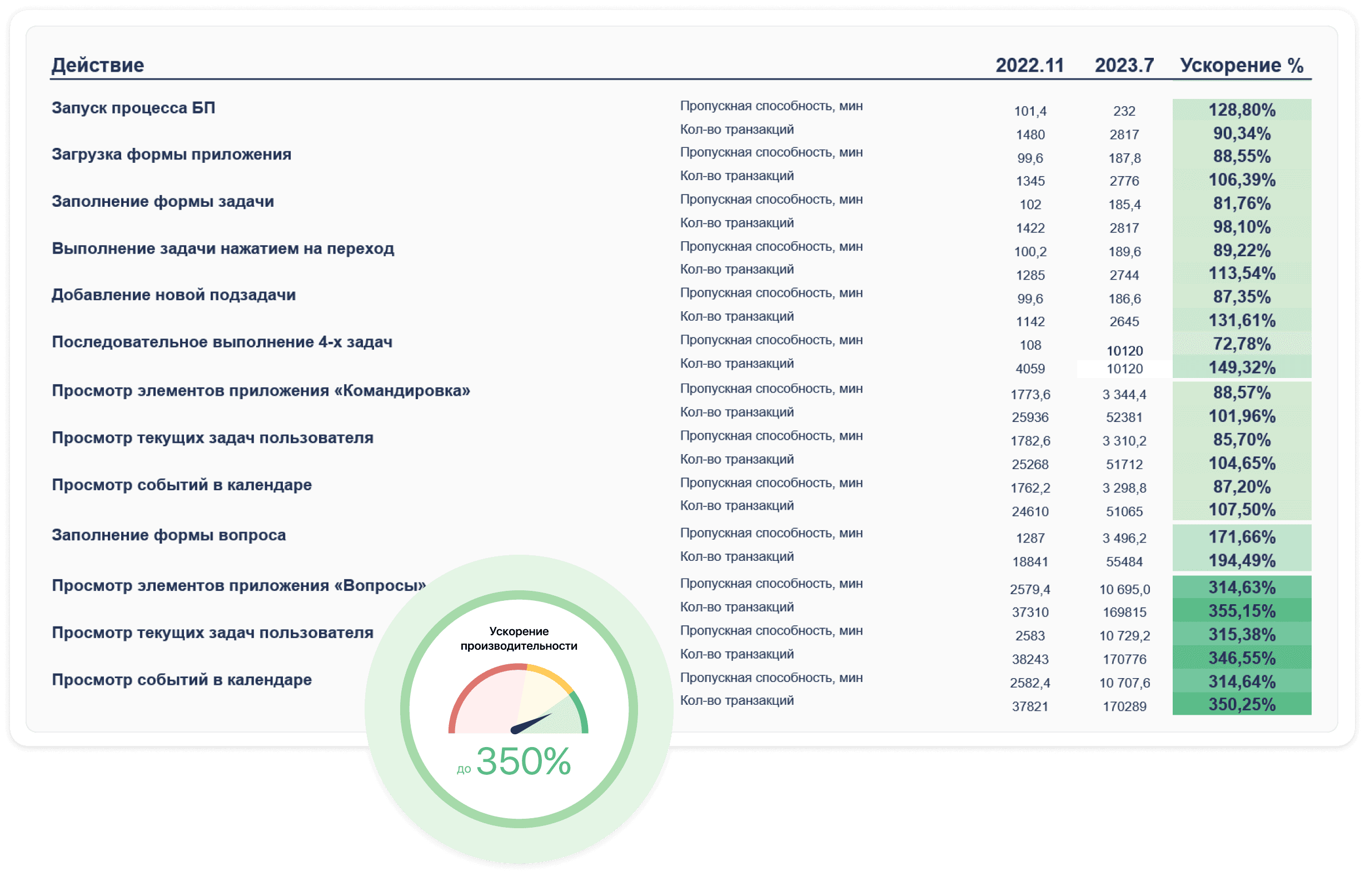1365x896 pixels.
Task: Click the 72,78% speedup cell
Action: click(x=1242, y=344)
